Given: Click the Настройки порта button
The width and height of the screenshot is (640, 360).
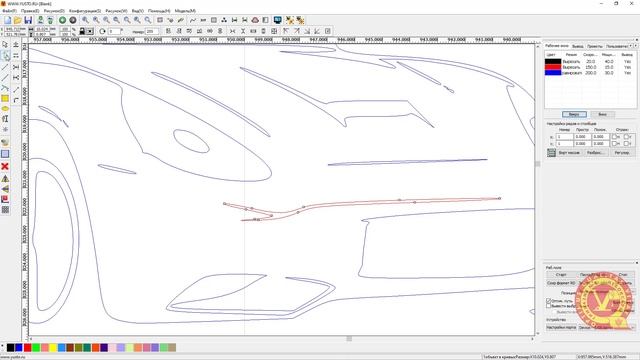Looking at the screenshot, I should pos(561,327).
